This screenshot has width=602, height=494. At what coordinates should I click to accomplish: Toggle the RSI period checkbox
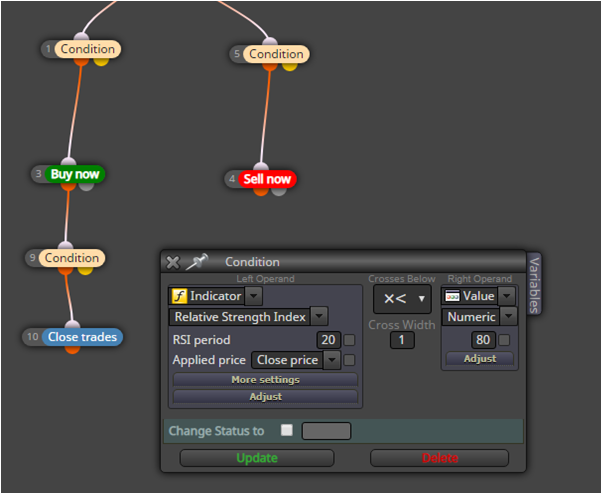[x=349, y=340]
